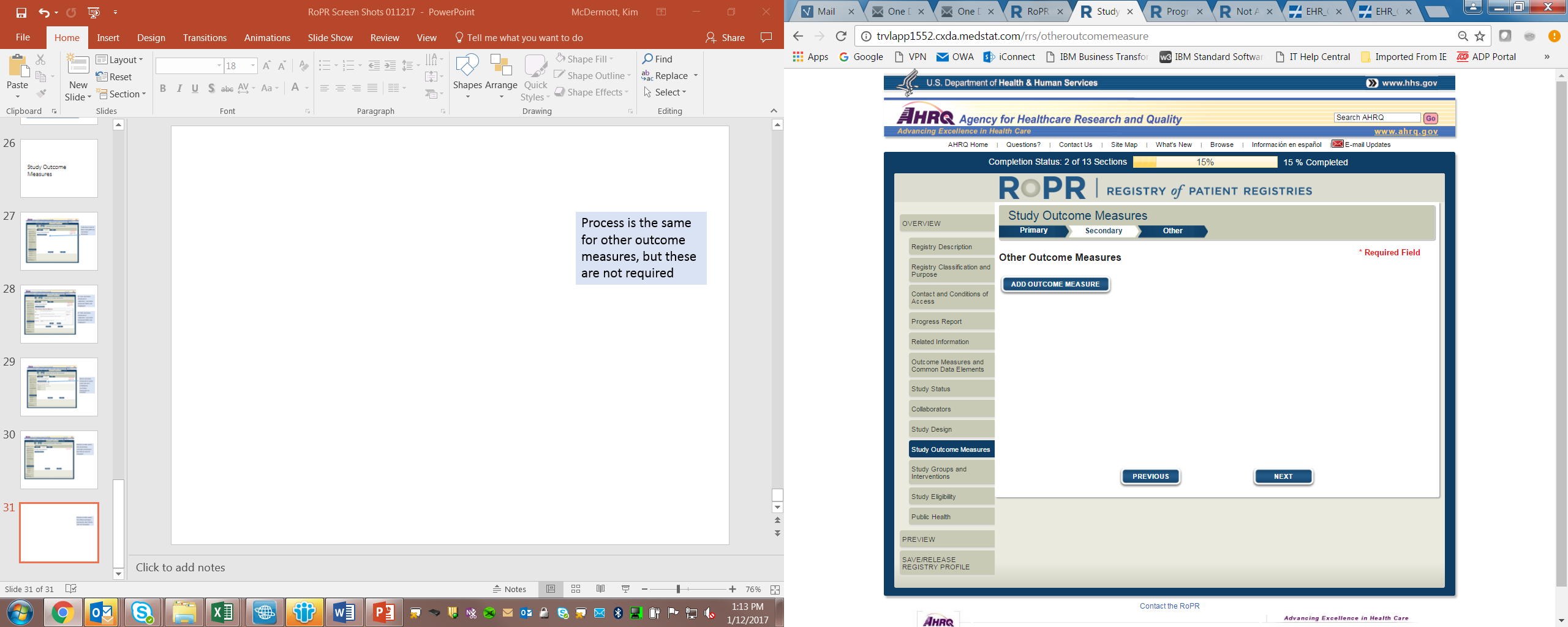1568x627 pixels.
Task: Toggle text shadow
Action: pos(211,88)
